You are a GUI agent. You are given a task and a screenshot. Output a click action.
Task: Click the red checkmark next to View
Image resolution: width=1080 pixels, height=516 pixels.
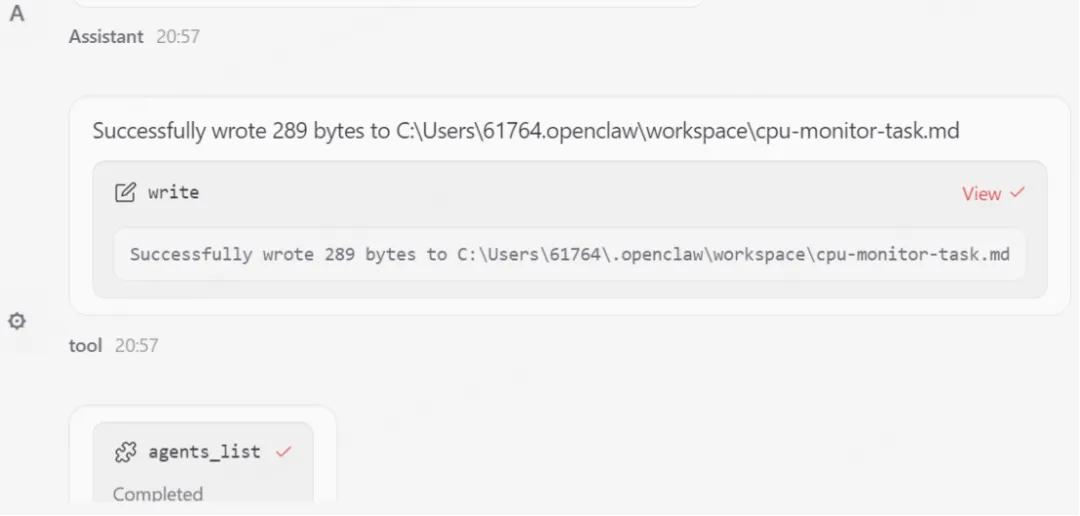[1017, 193]
